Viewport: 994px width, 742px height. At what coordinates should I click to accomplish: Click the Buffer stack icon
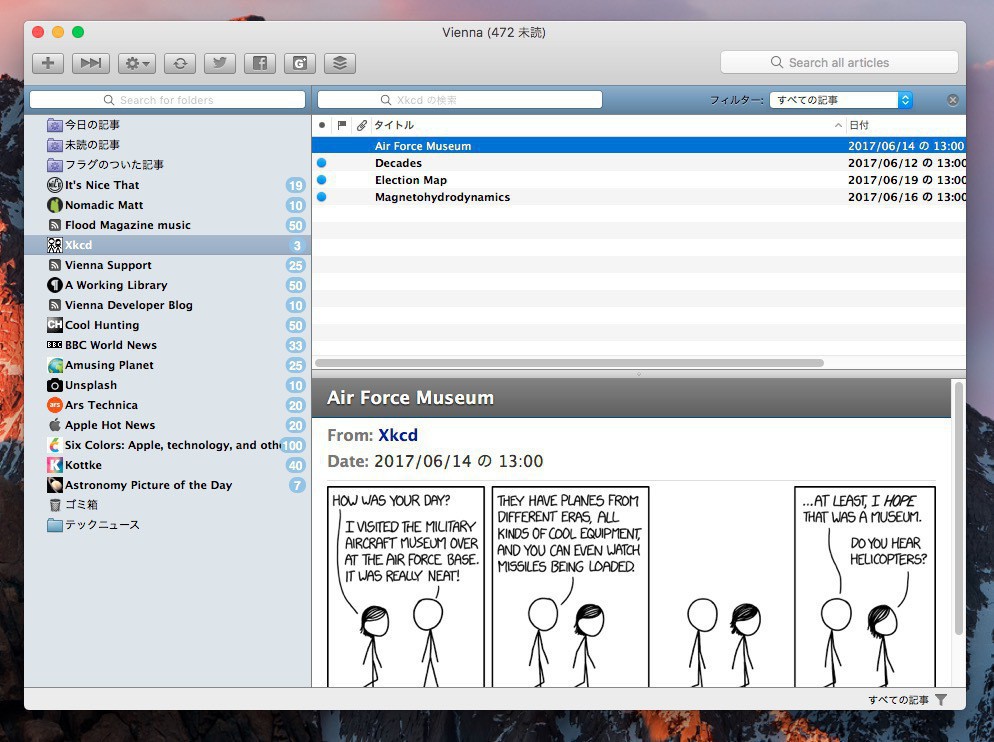[340, 63]
